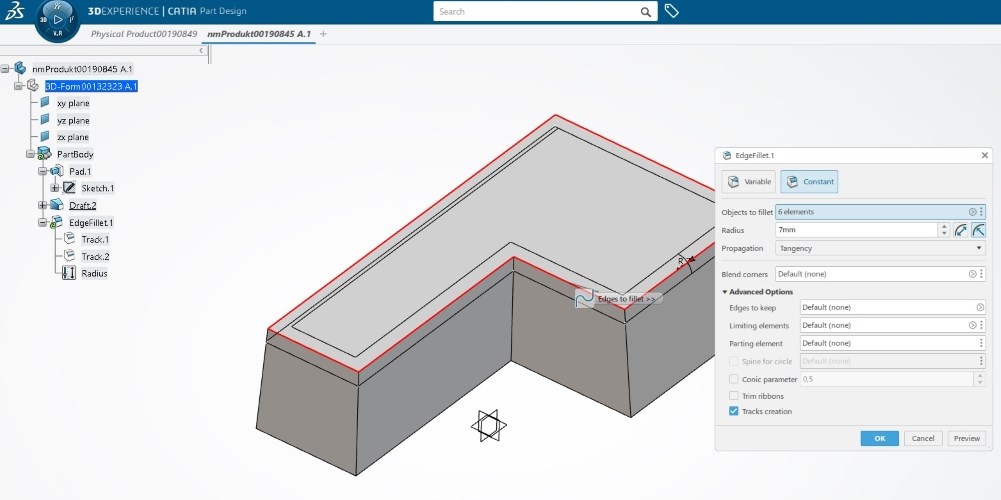Open Blend corners options menu dots
This screenshot has width=1001, height=500.
click(981, 274)
